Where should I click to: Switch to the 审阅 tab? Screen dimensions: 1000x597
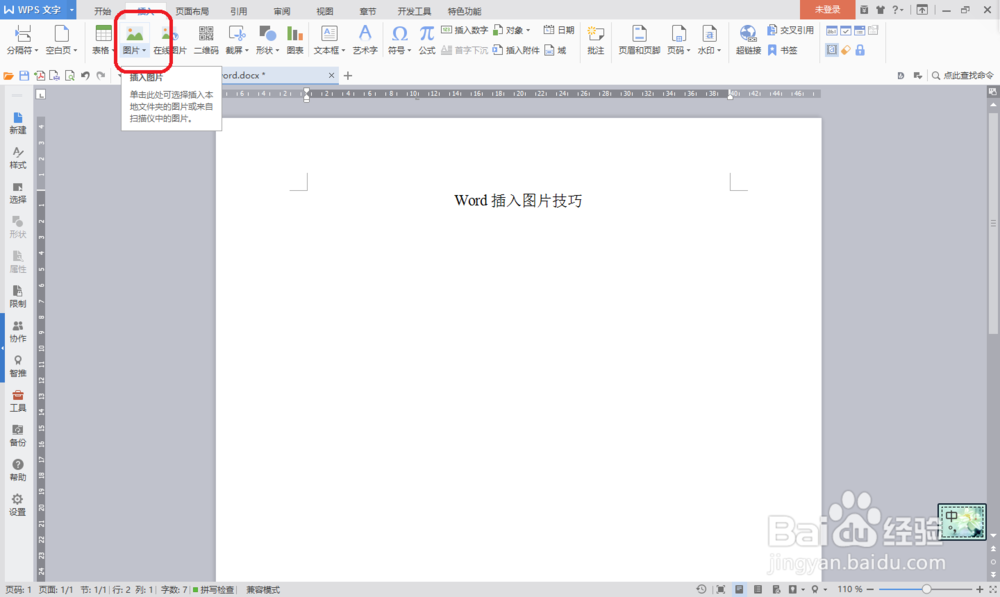282,11
